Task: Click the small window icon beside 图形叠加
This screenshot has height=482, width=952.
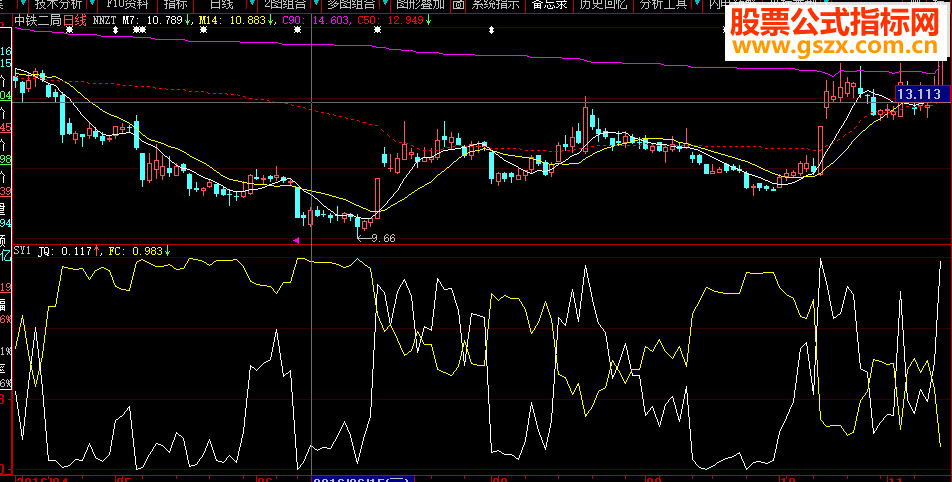Action: [458, 5]
